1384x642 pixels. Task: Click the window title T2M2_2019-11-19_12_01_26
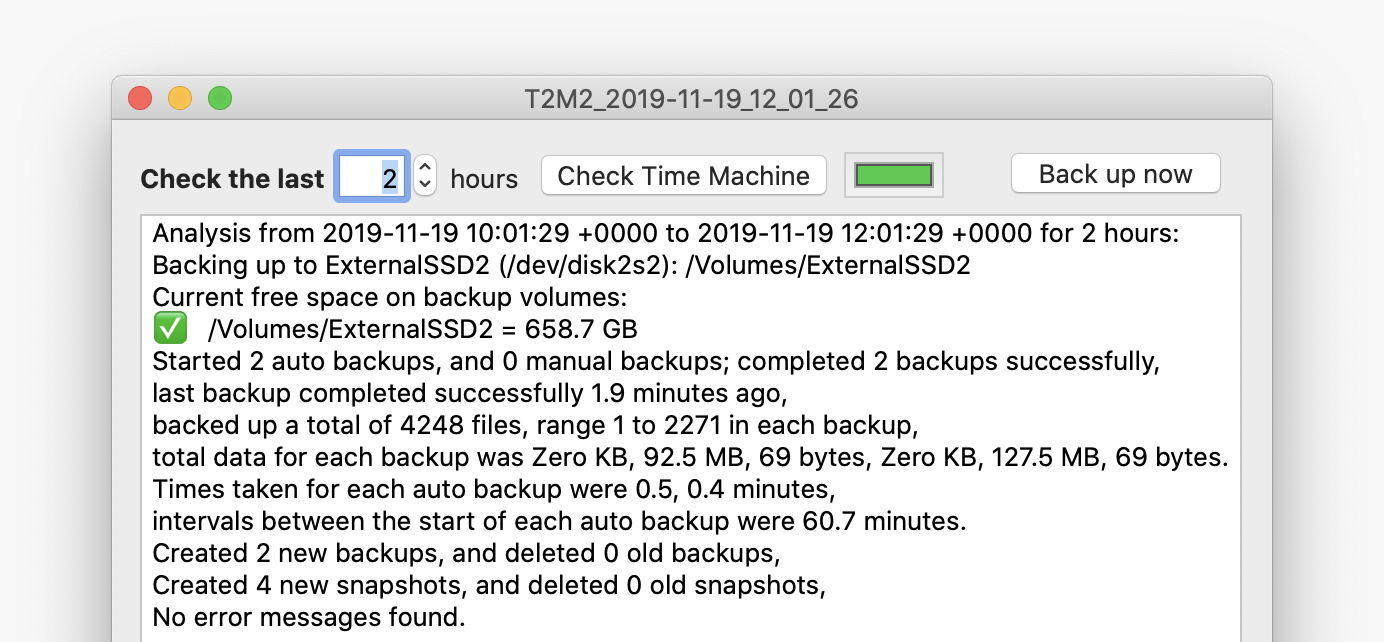point(691,99)
